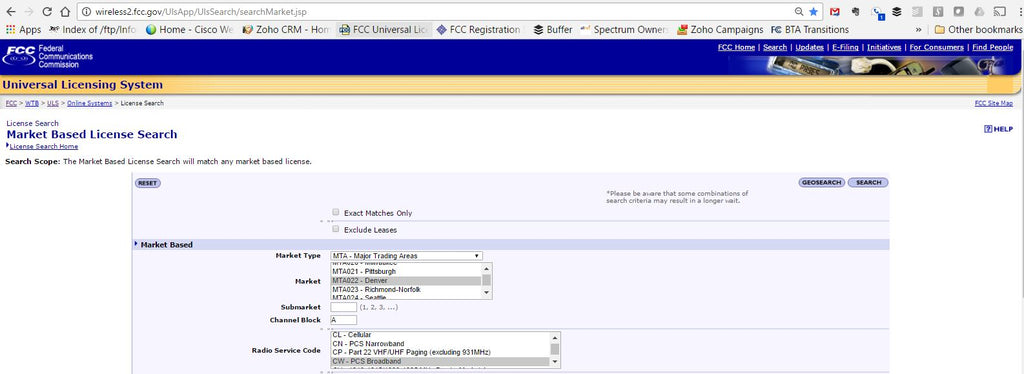1024x374 pixels.
Task: Open FCC Registration bookmark
Action: (x=479, y=29)
